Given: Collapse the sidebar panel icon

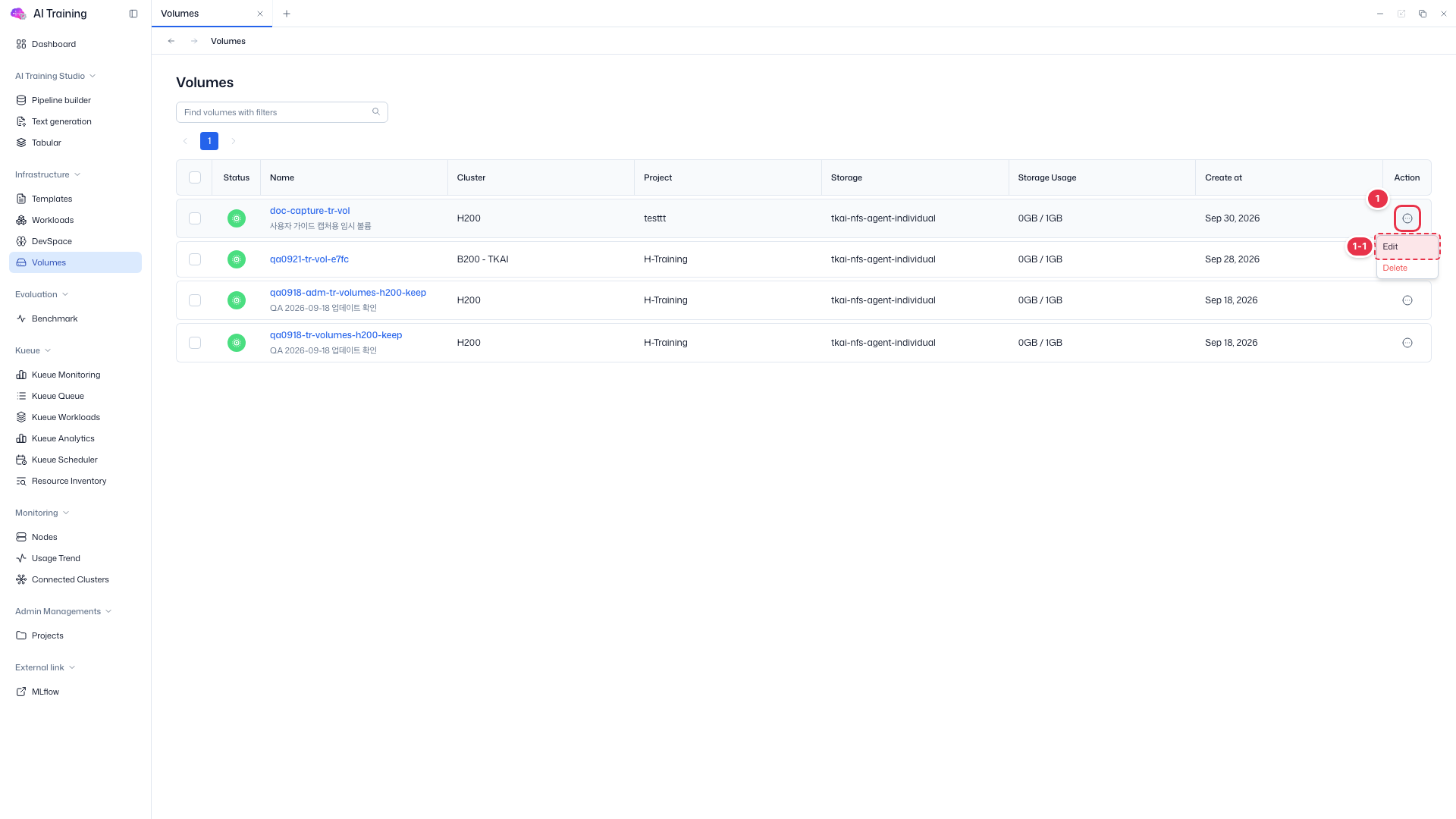Looking at the screenshot, I should coord(133,14).
